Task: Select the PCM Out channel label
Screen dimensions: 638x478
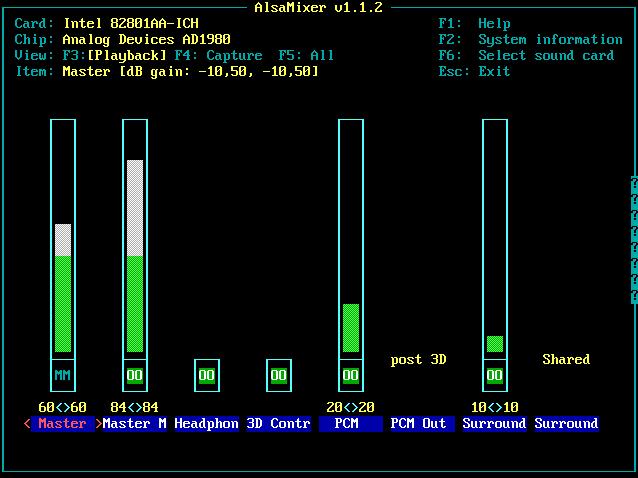Action: coord(422,423)
